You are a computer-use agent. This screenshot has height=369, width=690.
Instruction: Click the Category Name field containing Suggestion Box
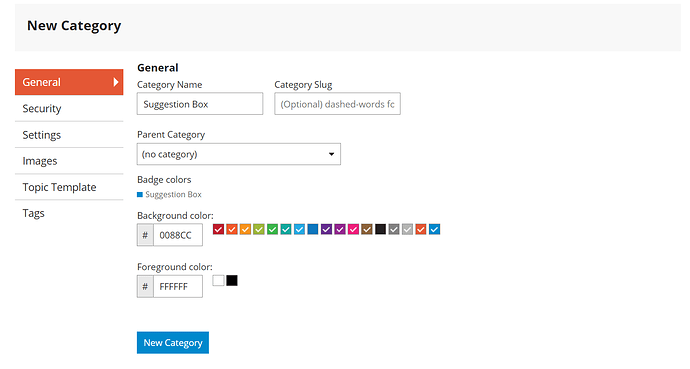pos(200,104)
